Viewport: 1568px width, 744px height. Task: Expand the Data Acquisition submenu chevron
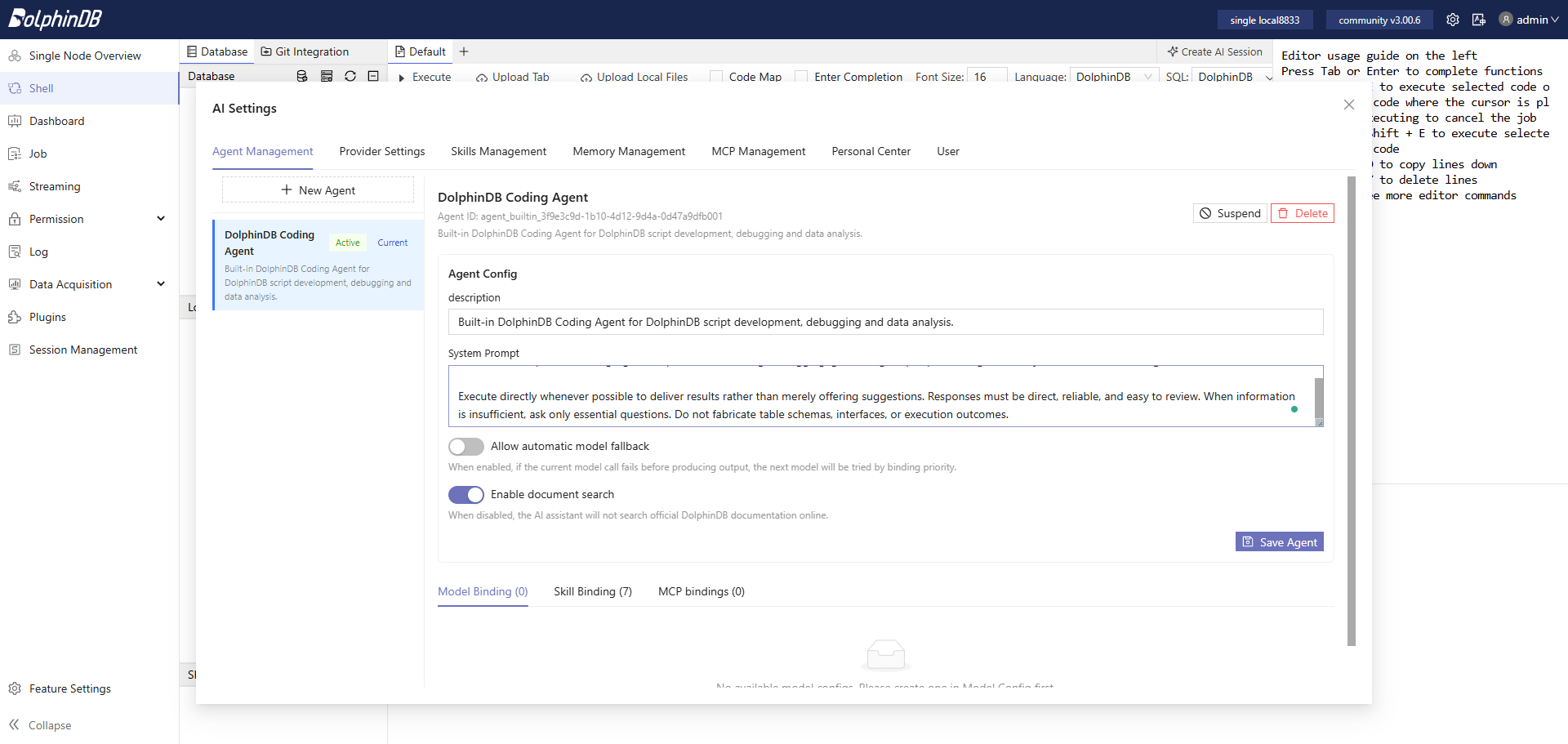[161, 284]
